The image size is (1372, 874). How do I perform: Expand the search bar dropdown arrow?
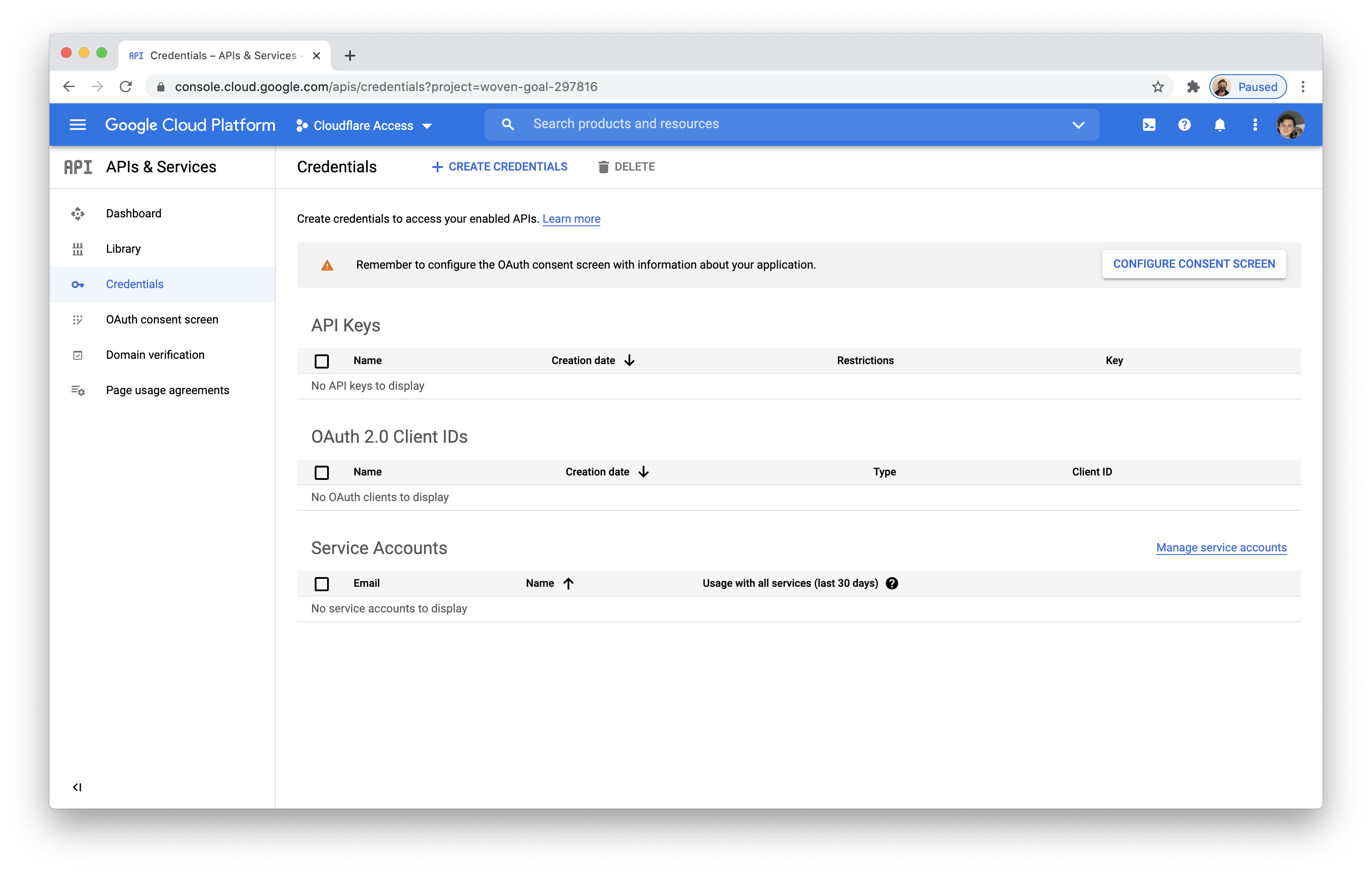point(1078,125)
